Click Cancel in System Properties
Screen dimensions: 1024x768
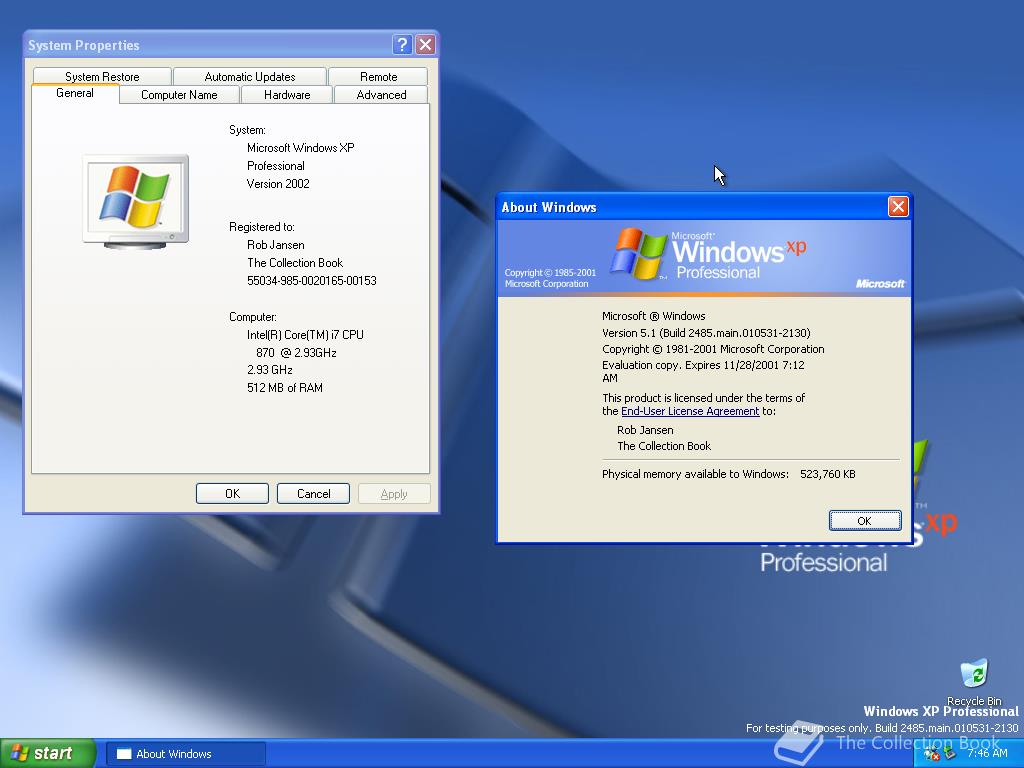click(313, 494)
